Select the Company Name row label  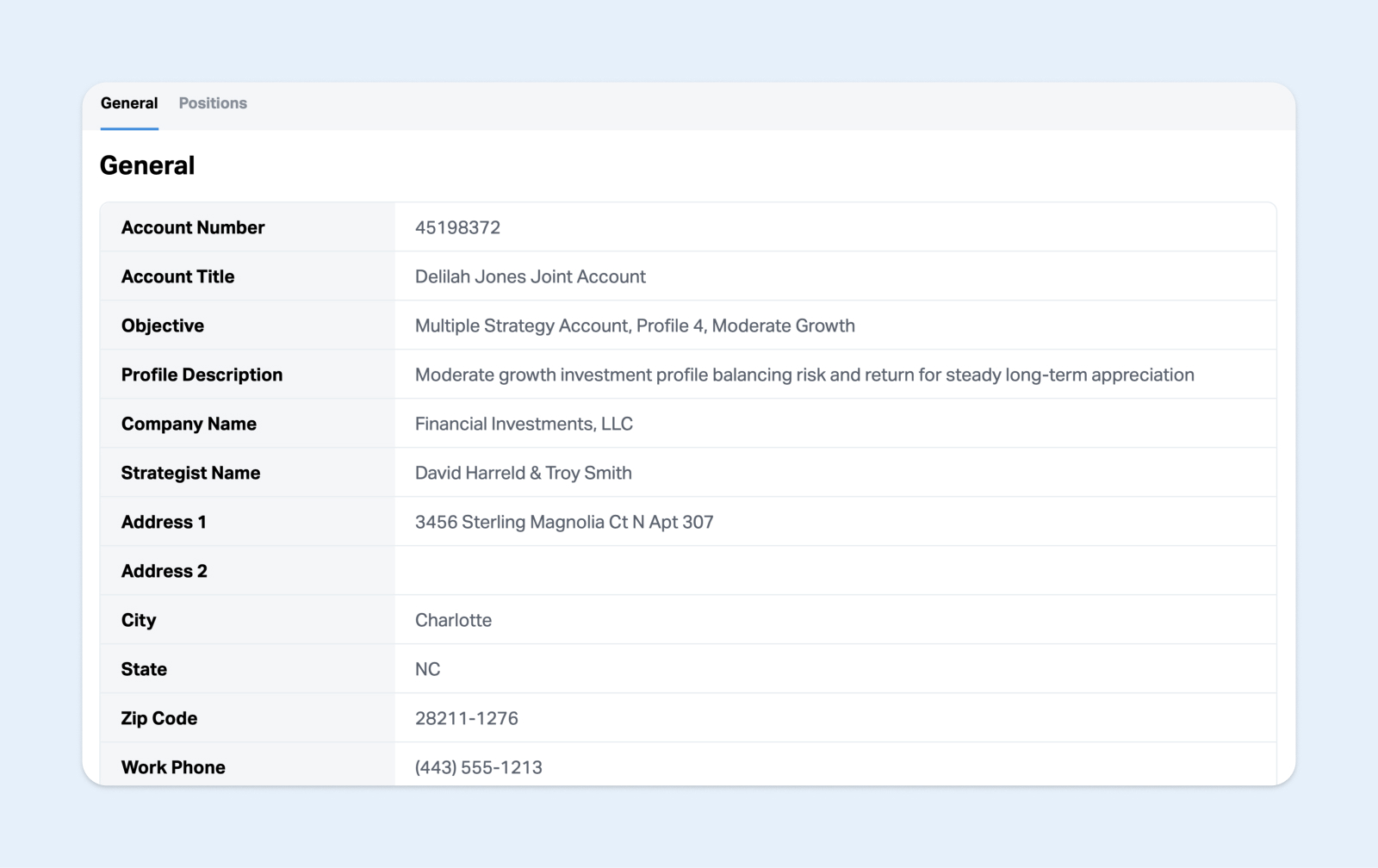[189, 424]
